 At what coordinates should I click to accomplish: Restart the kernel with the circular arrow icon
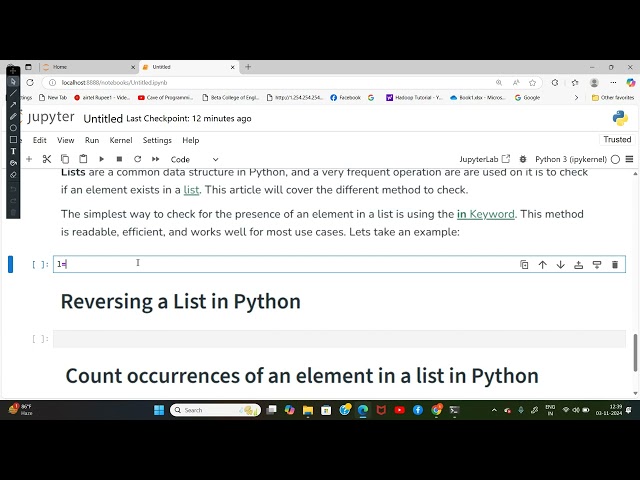138,159
